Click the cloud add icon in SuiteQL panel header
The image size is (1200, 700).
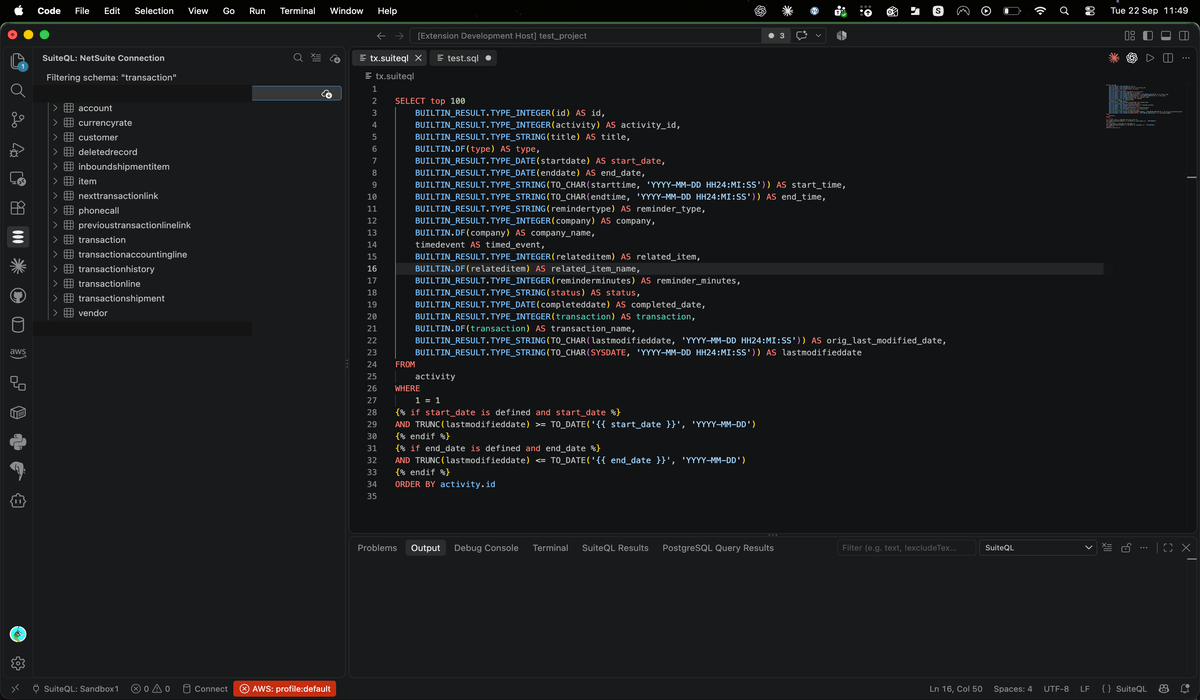point(334,58)
